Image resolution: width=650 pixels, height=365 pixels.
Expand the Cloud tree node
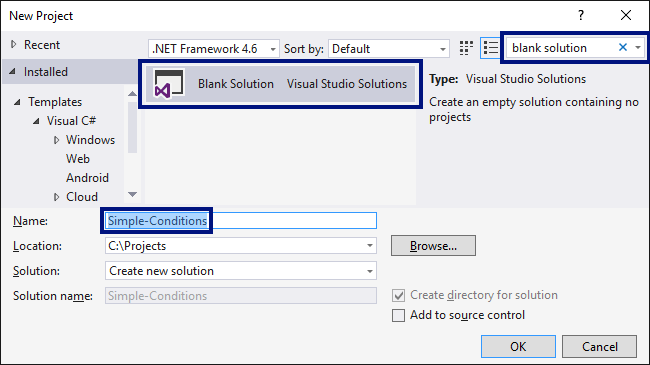56,197
